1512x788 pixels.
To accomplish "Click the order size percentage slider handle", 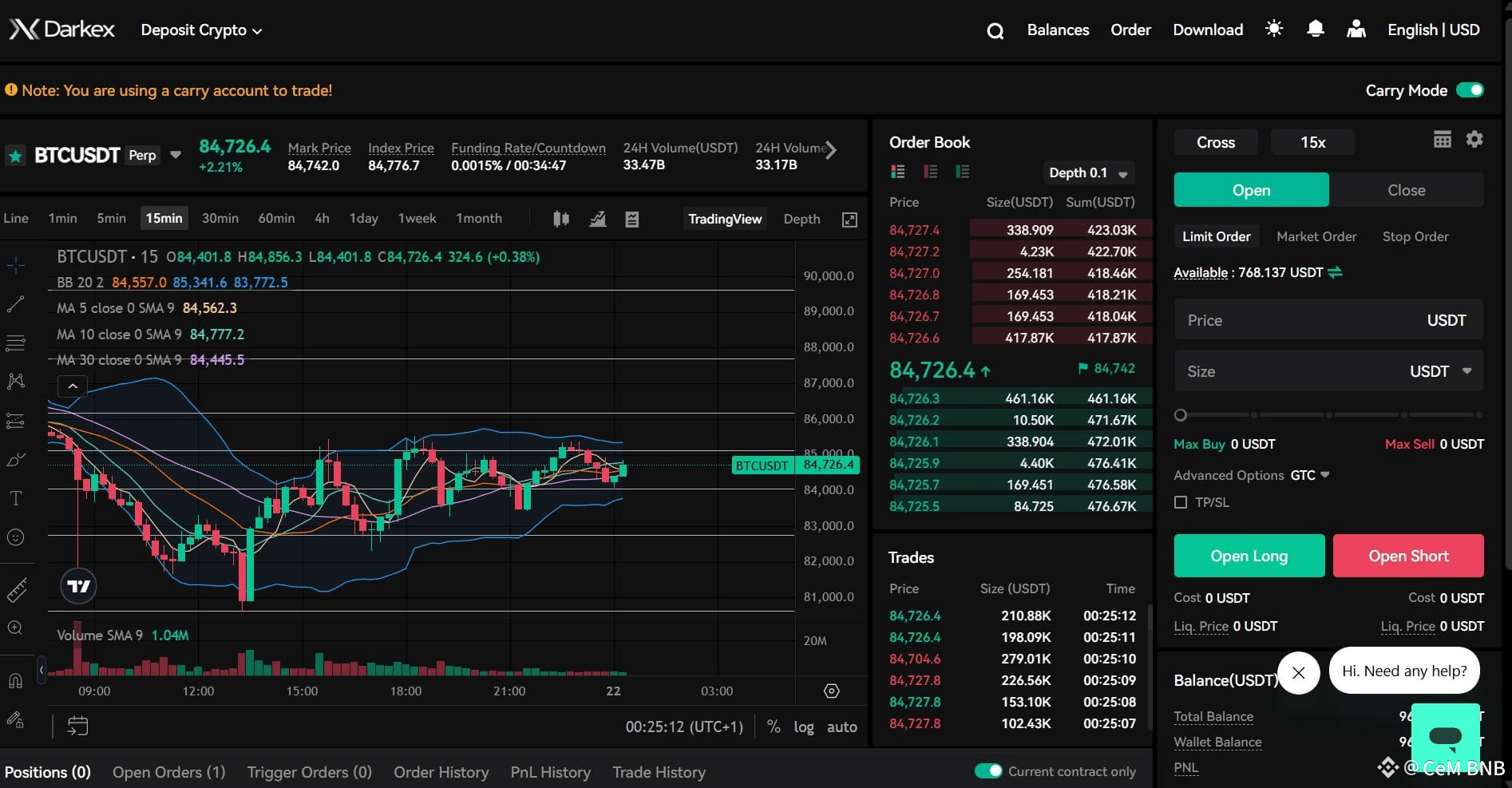I will [x=1181, y=415].
